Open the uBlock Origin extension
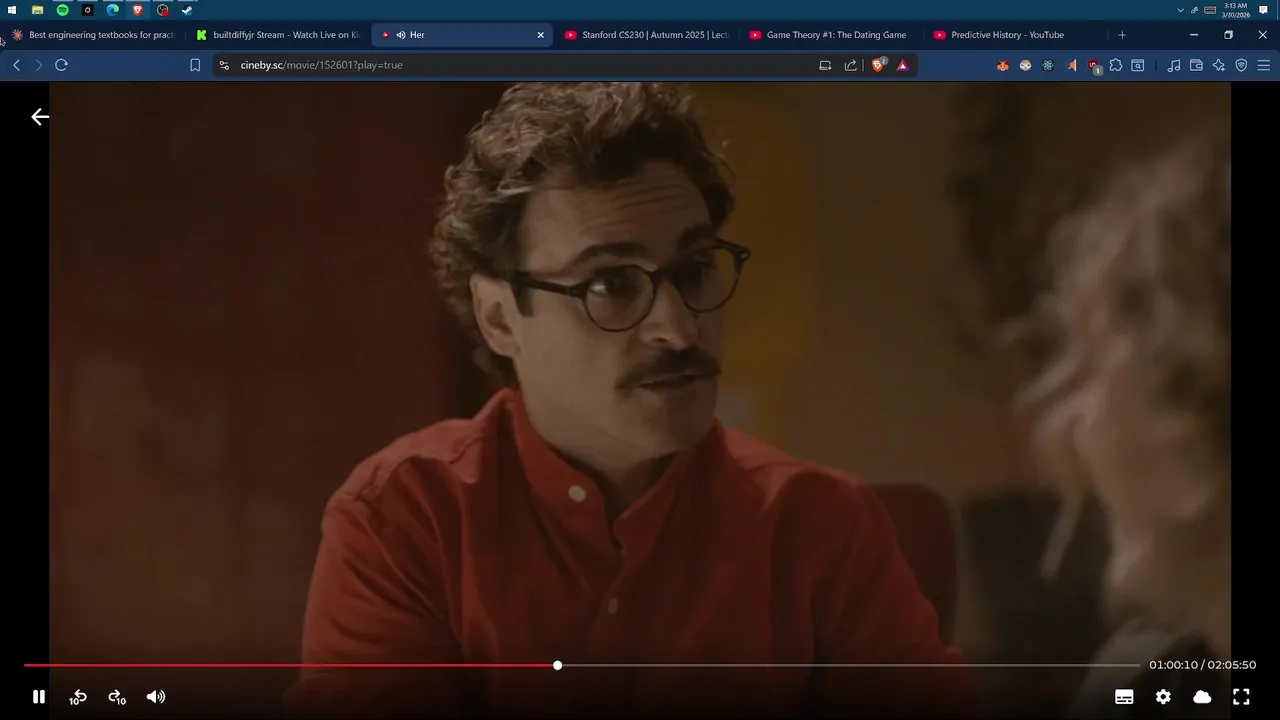 [1094, 66]
